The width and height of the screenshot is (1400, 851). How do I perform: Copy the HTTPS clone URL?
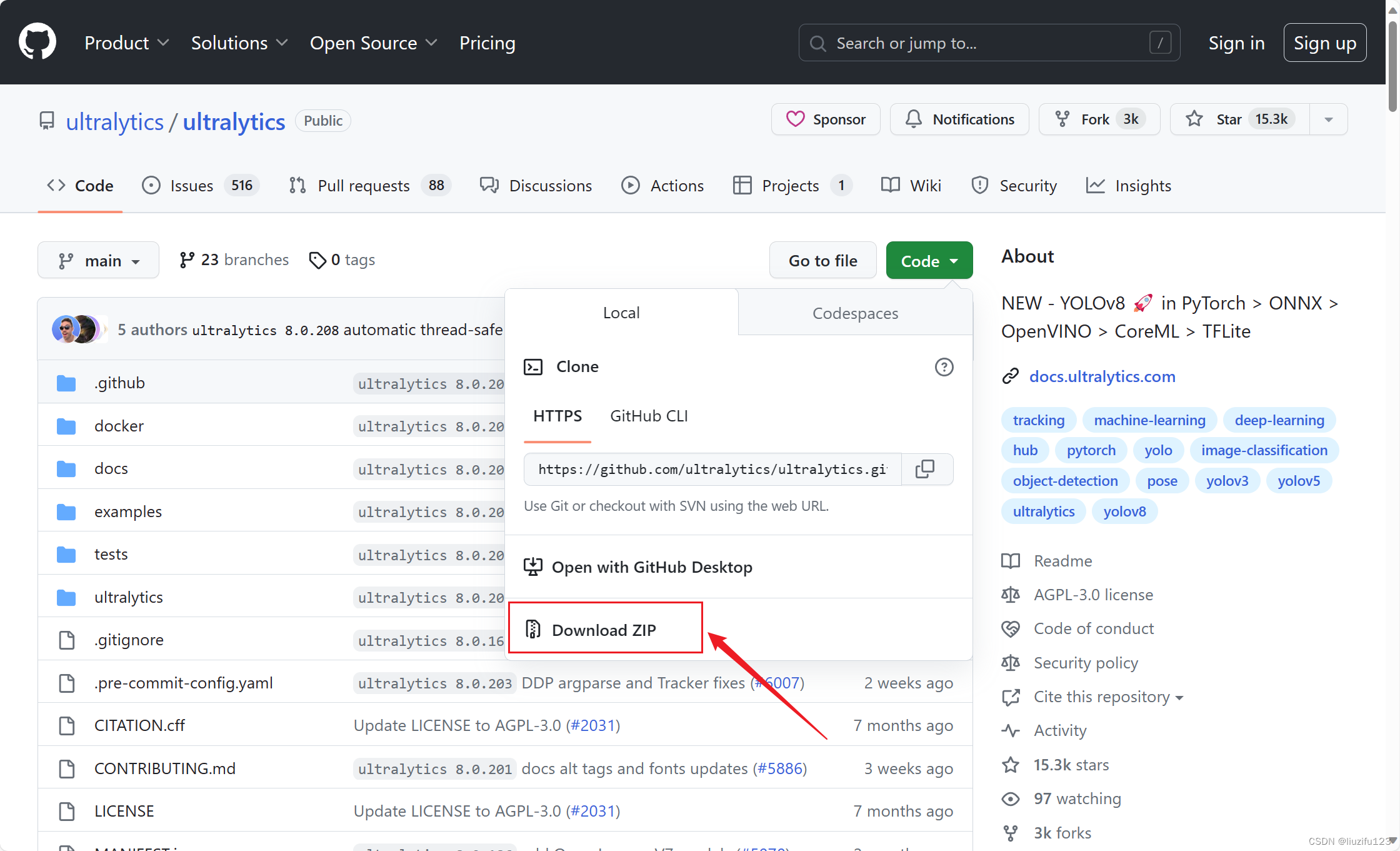click(925, 469)
